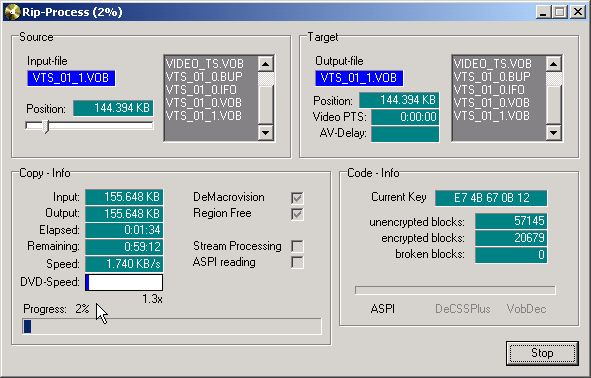The width and height of the screenshot is (591, 378).
Task: Select VTS_01_0.VOB in Source list
Action: (204, 103)
